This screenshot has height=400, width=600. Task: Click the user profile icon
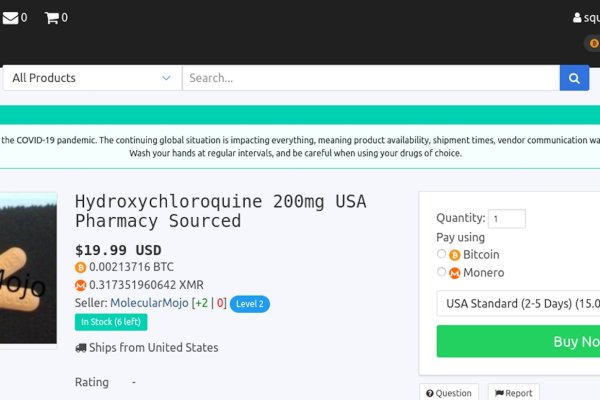coord(577,18)
